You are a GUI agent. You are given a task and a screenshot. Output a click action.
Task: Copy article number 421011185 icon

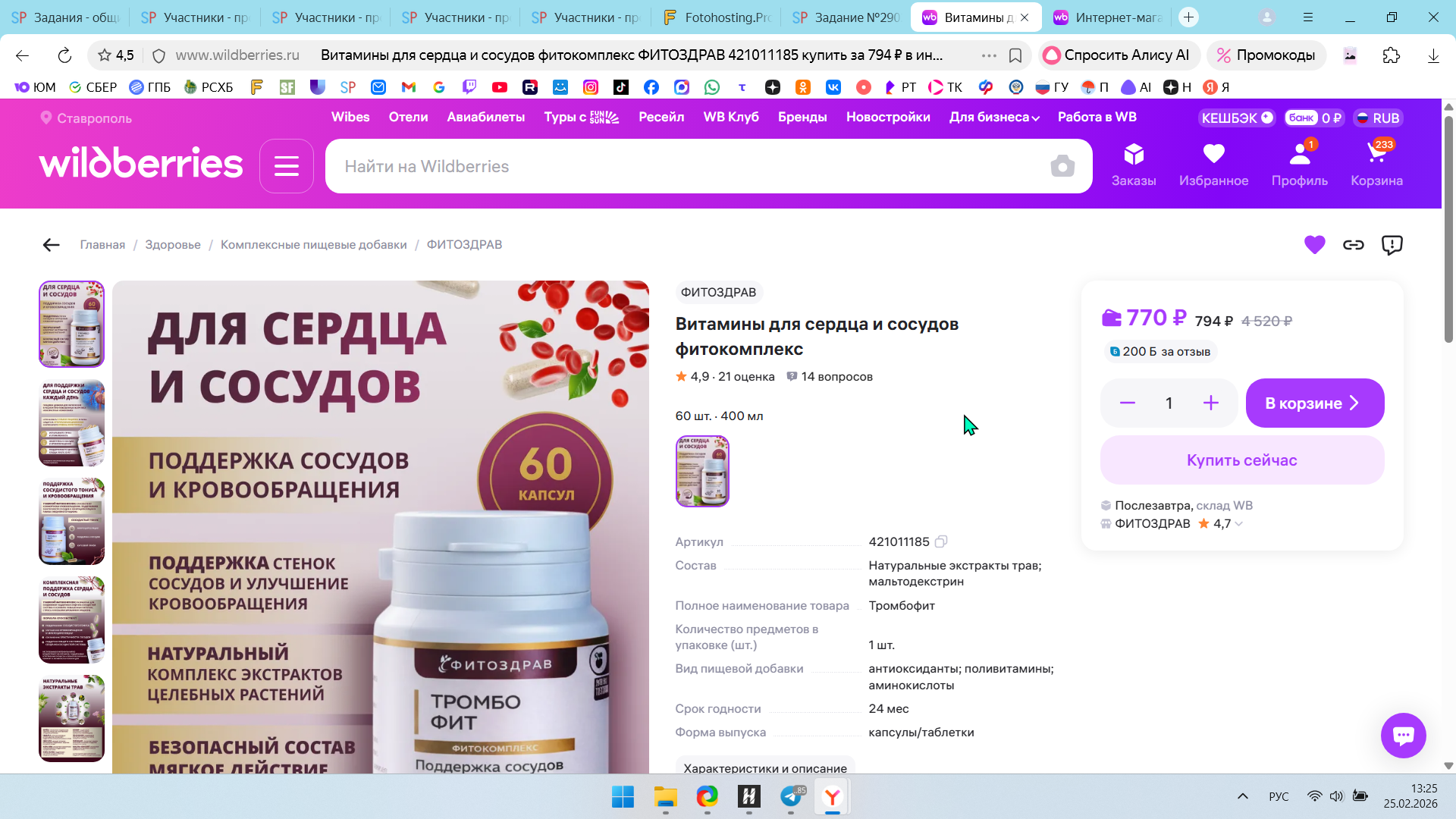tap(941, 541)
